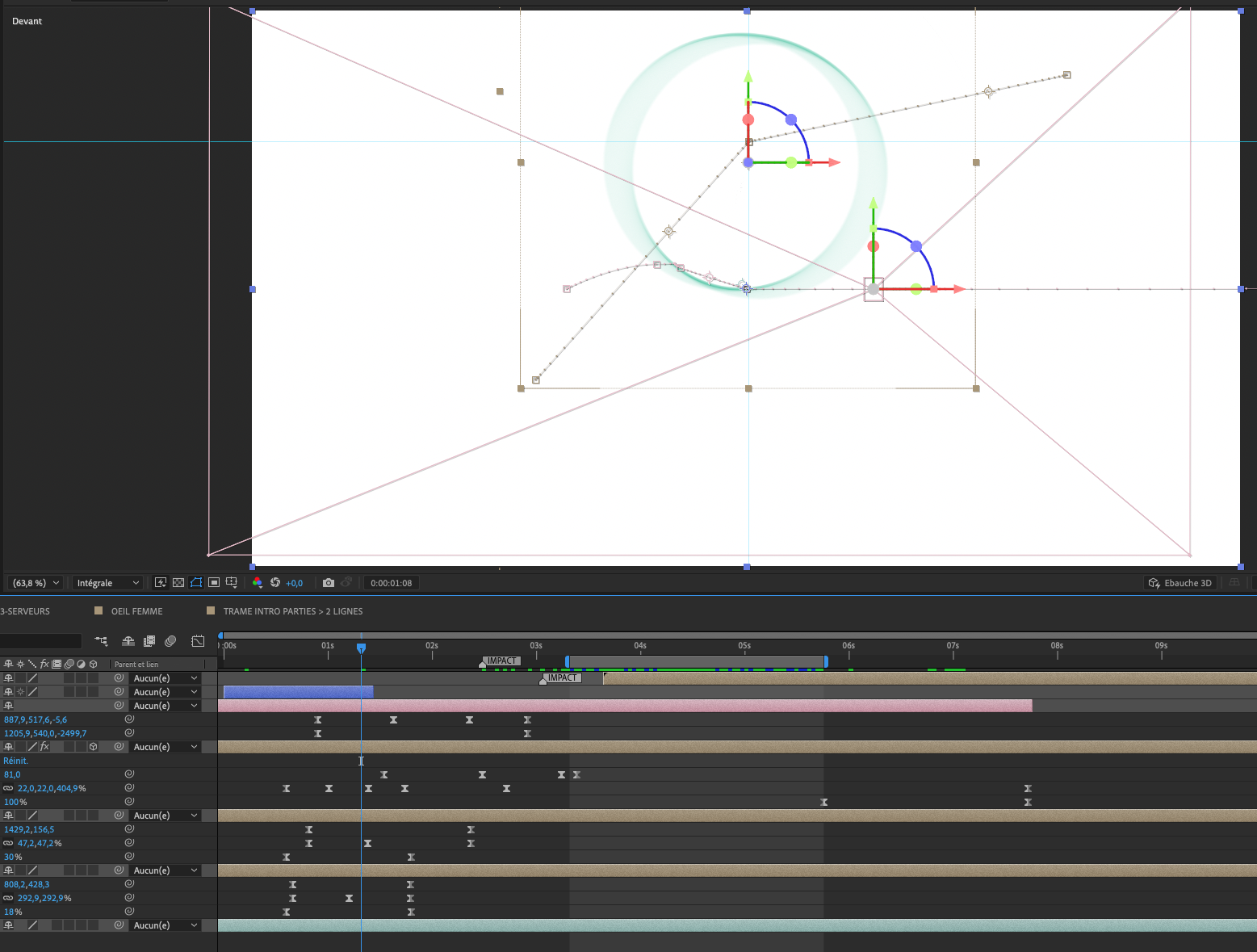Viewport: 1257px width, 952px height.
Task: Toggle the transparency grid icon
Action: (178, 583)
